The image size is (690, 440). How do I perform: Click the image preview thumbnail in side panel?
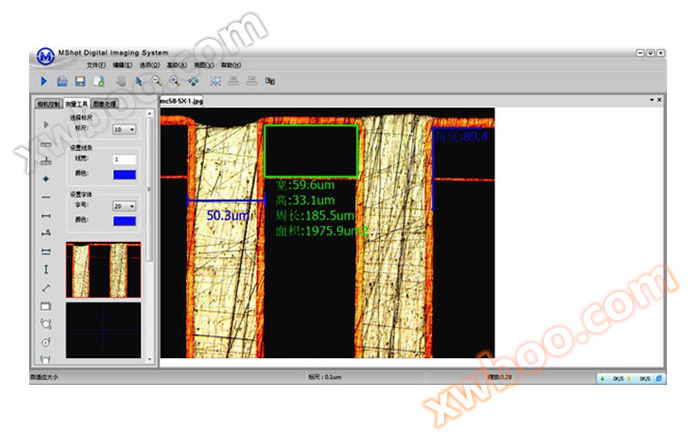click(103, 270)
